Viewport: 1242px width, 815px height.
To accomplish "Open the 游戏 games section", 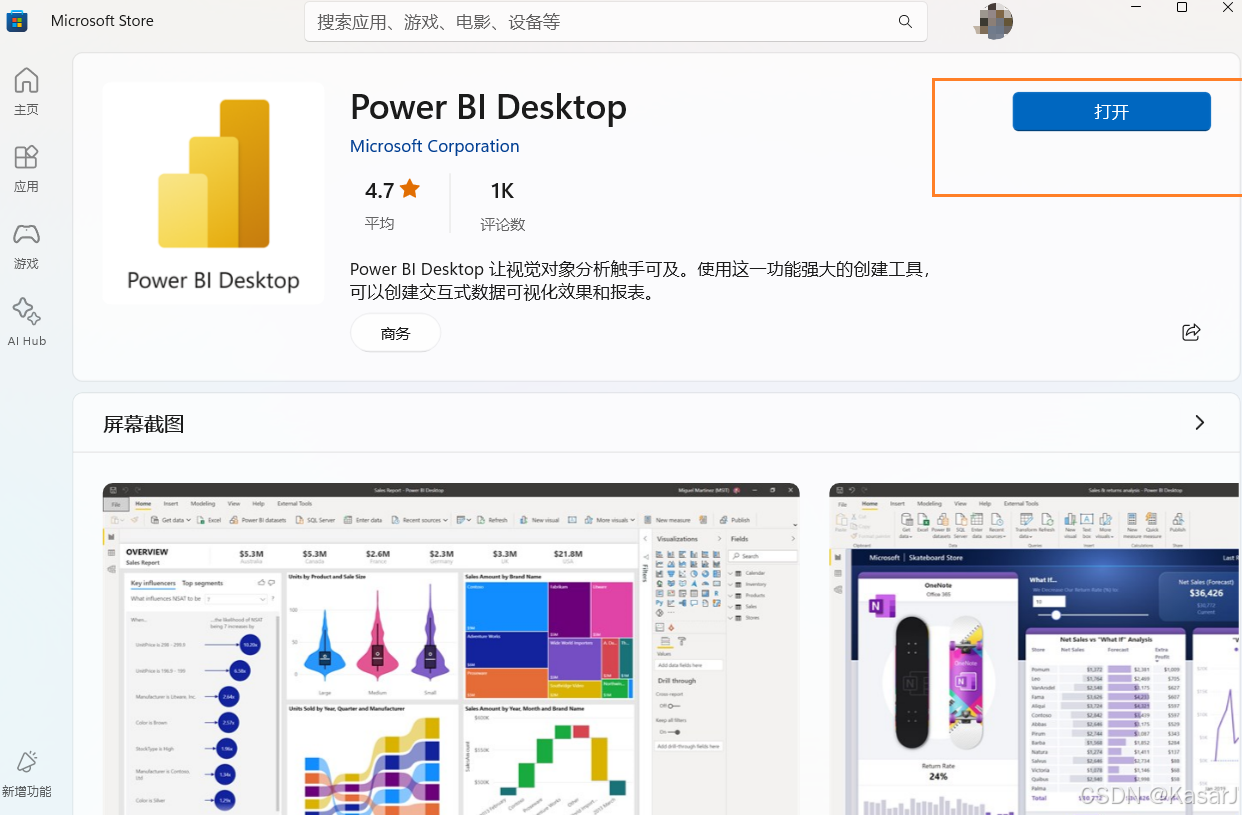I will [x=26, y=246].
